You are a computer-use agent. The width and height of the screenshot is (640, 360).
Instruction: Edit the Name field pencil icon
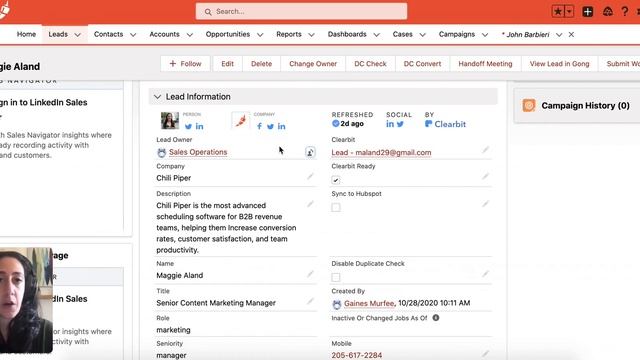point(310,274)
